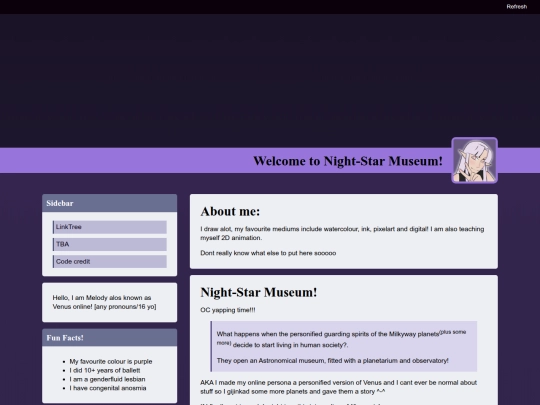This screenshot has height=405, width=540.
Task: Open the Code credit sidebar link
Action: click(110, 261)
